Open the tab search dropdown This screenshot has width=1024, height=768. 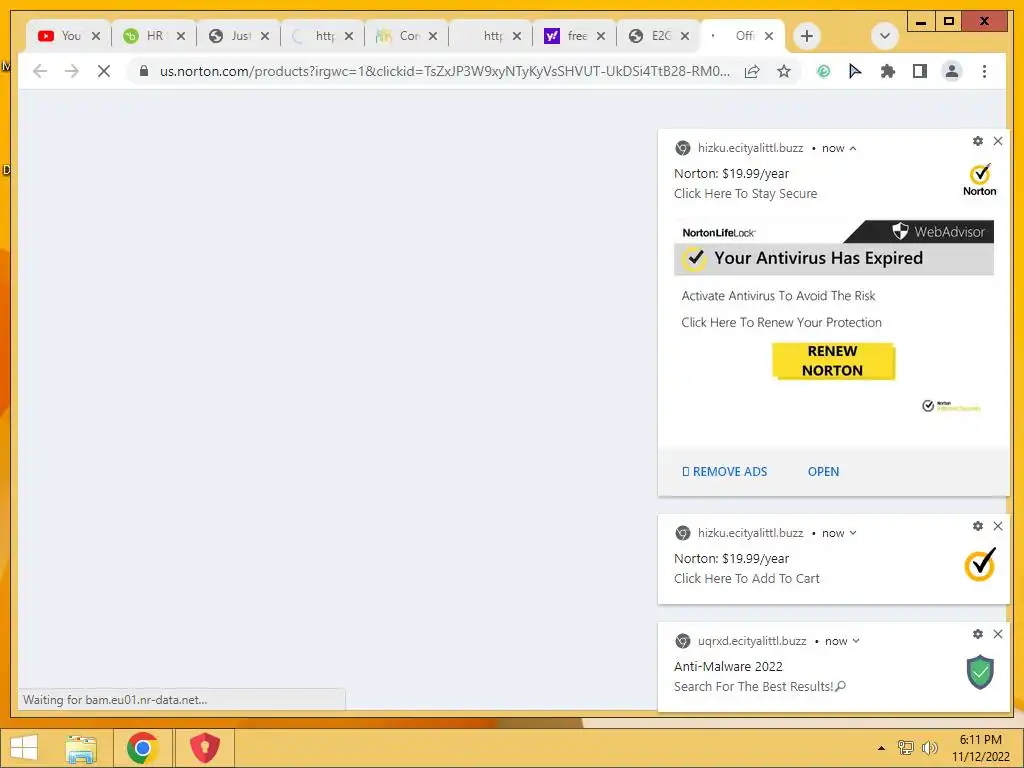coord(885,36)
